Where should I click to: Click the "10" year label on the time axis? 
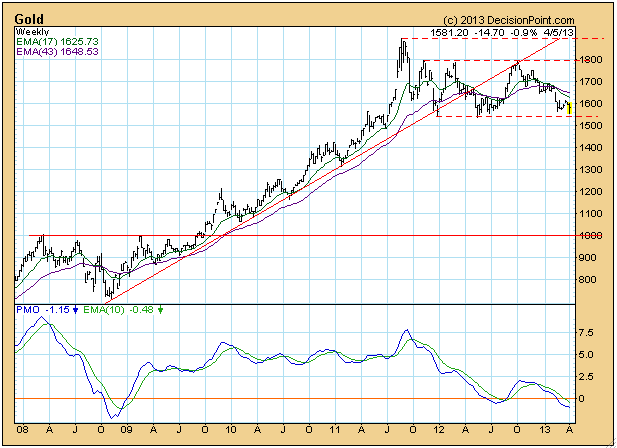tap(231, 429)
